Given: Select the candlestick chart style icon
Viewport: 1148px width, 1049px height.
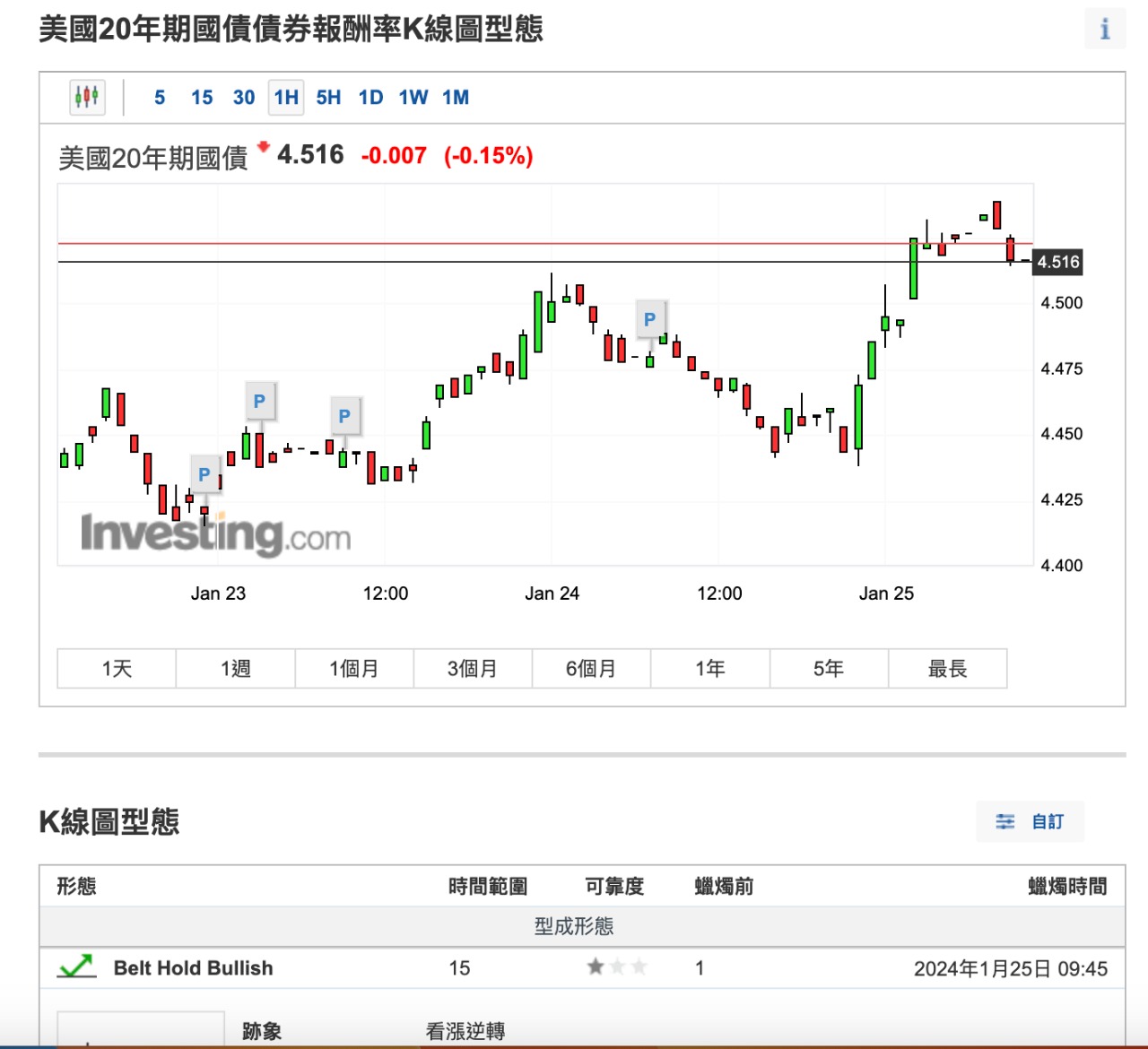Looking at the screenshot, I should (87, 95).
